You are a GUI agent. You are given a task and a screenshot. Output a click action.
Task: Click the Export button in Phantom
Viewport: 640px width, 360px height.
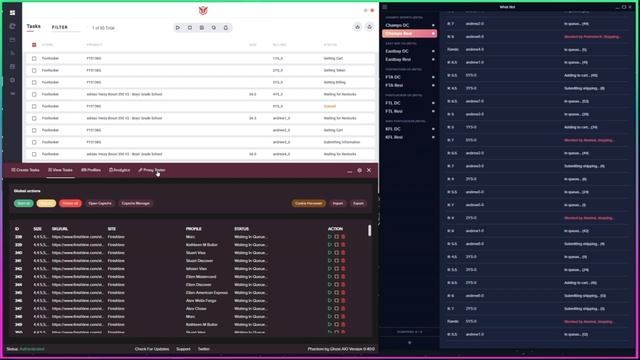pyautogui.click(x=358, y=203)
